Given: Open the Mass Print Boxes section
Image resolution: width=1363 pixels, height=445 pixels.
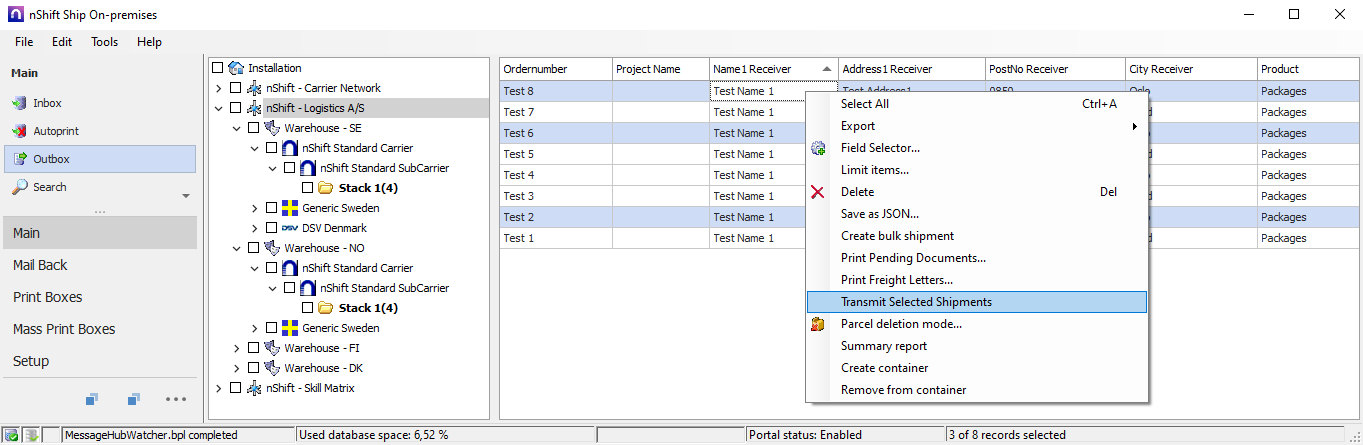Looking at the screenshot, I should coord(64,329).
